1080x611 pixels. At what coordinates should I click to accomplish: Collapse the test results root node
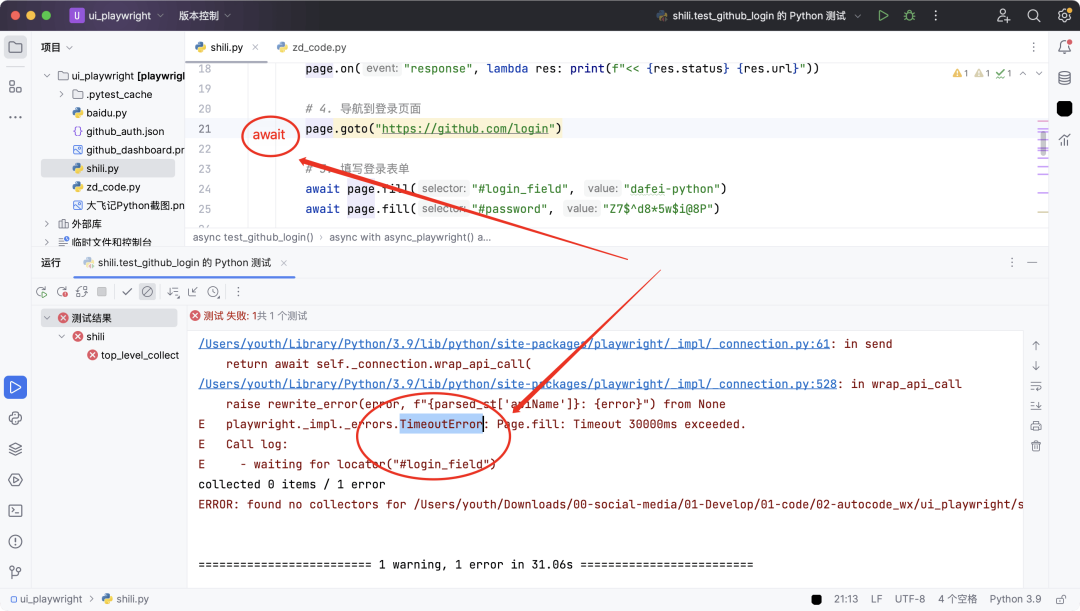click(47, 318)
